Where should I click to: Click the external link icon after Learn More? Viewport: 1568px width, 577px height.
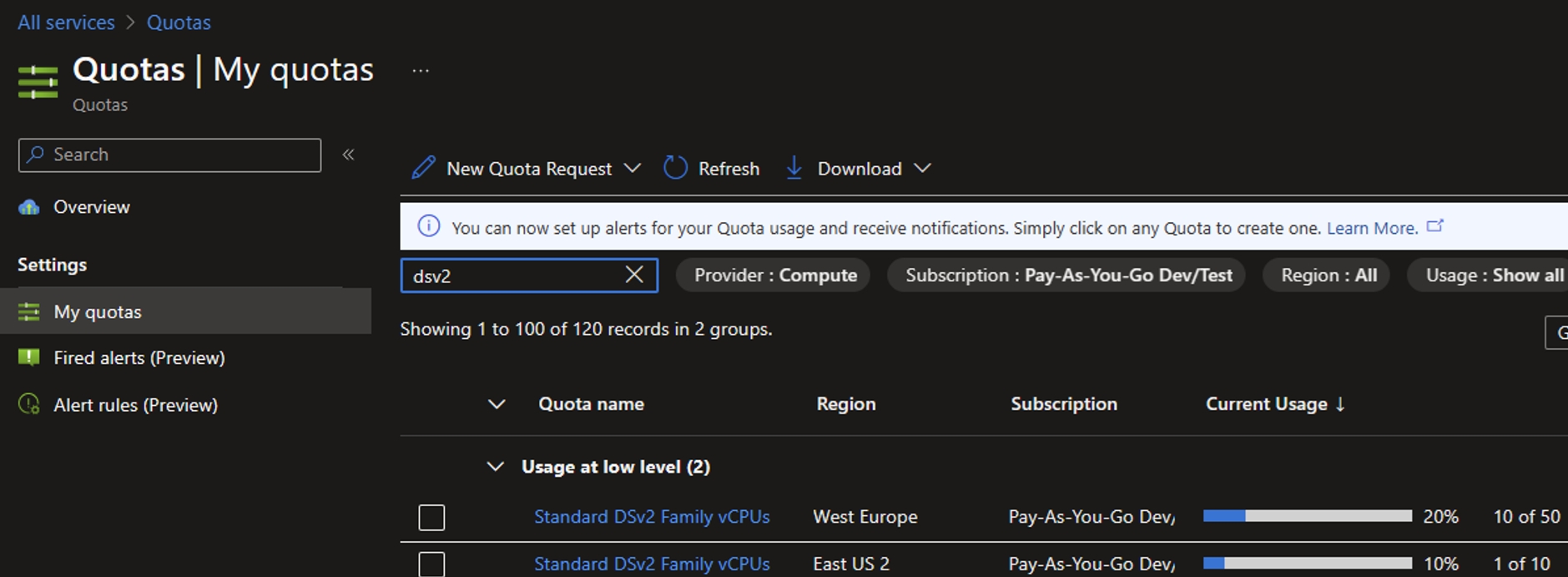click(x=1434, y=226)
